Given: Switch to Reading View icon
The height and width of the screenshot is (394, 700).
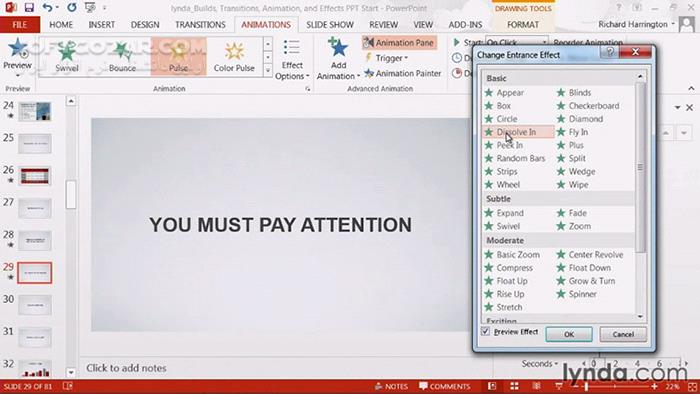Looking at the screenshot, I should click(536, 386).
